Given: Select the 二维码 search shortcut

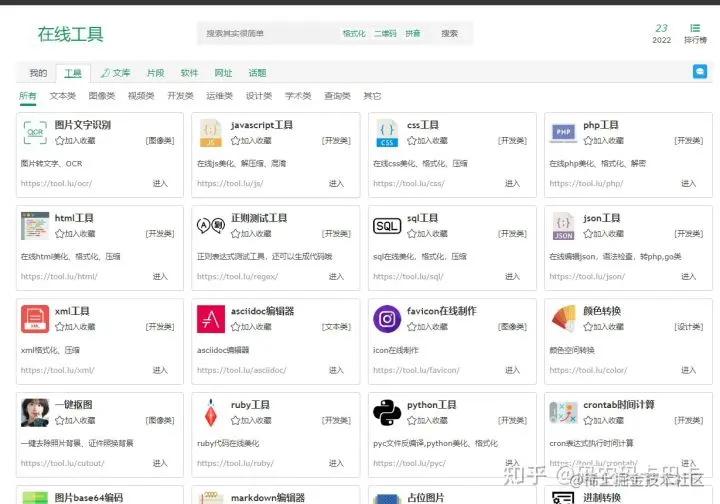Looking at the screenshot, I should coord(385,34).
